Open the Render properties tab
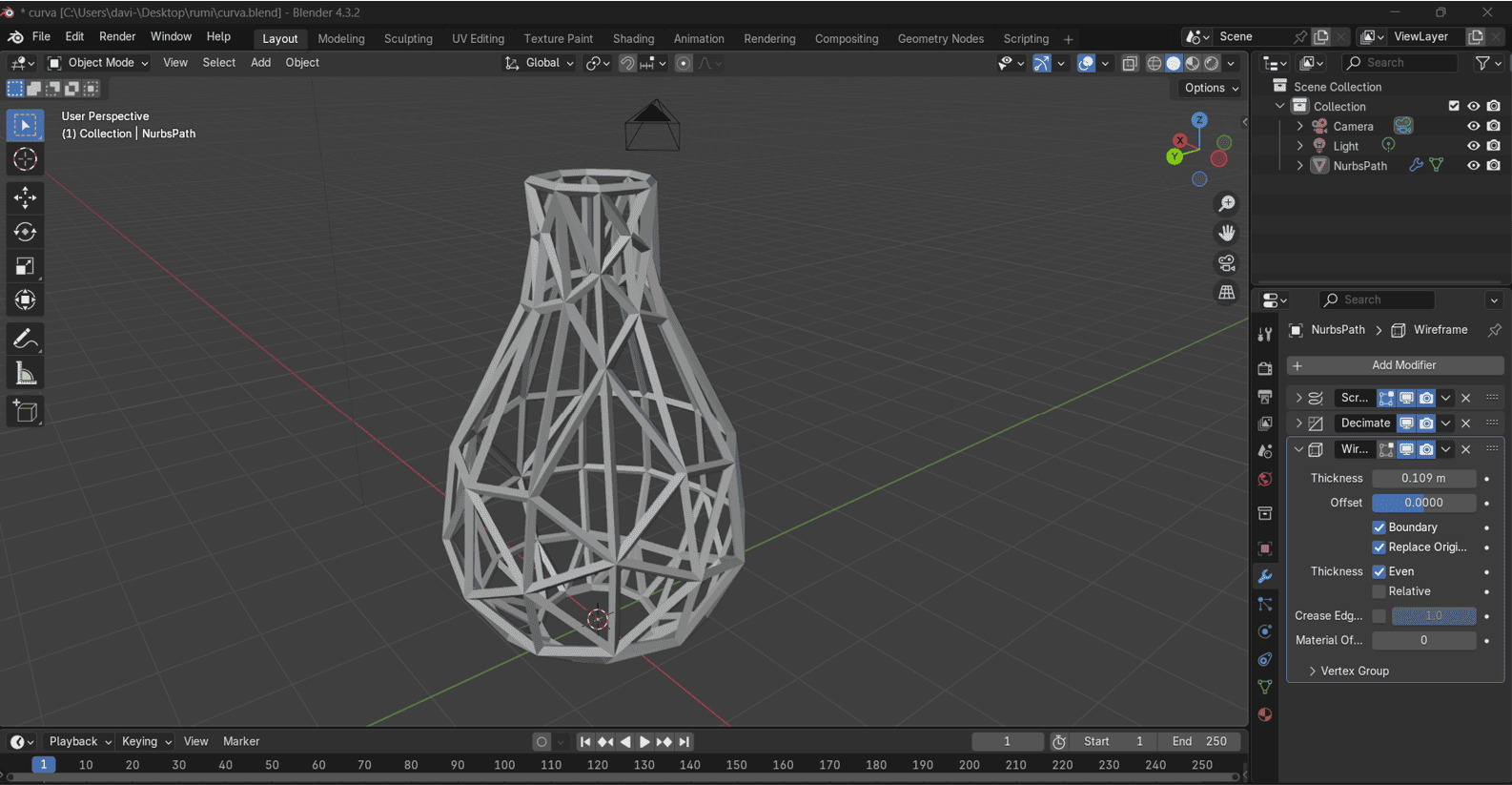1512x785 pixels. [1265, 368]
